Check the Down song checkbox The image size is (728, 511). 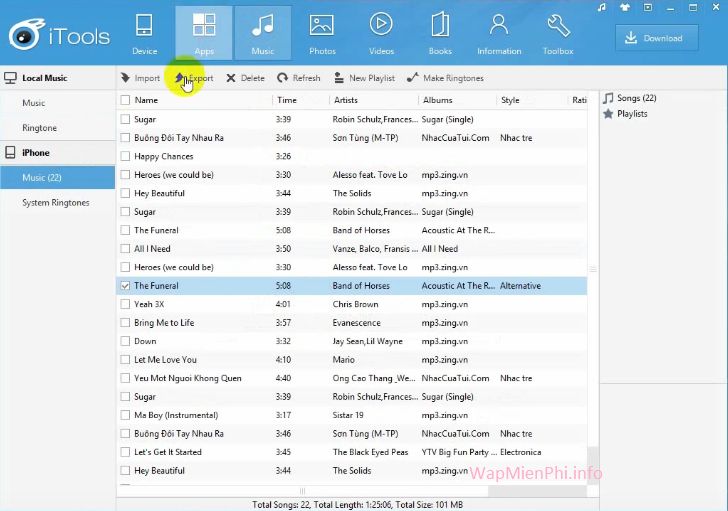tap(125, 341)
